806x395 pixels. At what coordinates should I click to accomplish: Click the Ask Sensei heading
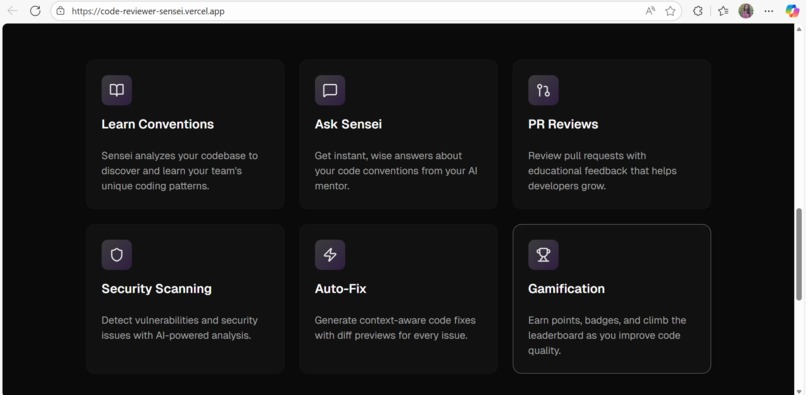coord(349,124)
